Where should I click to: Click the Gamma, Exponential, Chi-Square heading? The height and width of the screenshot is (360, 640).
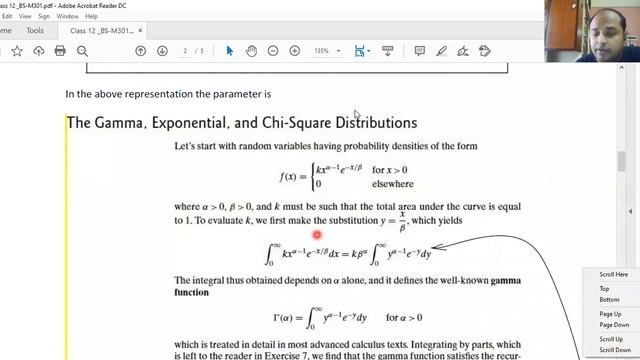(242, 122)
